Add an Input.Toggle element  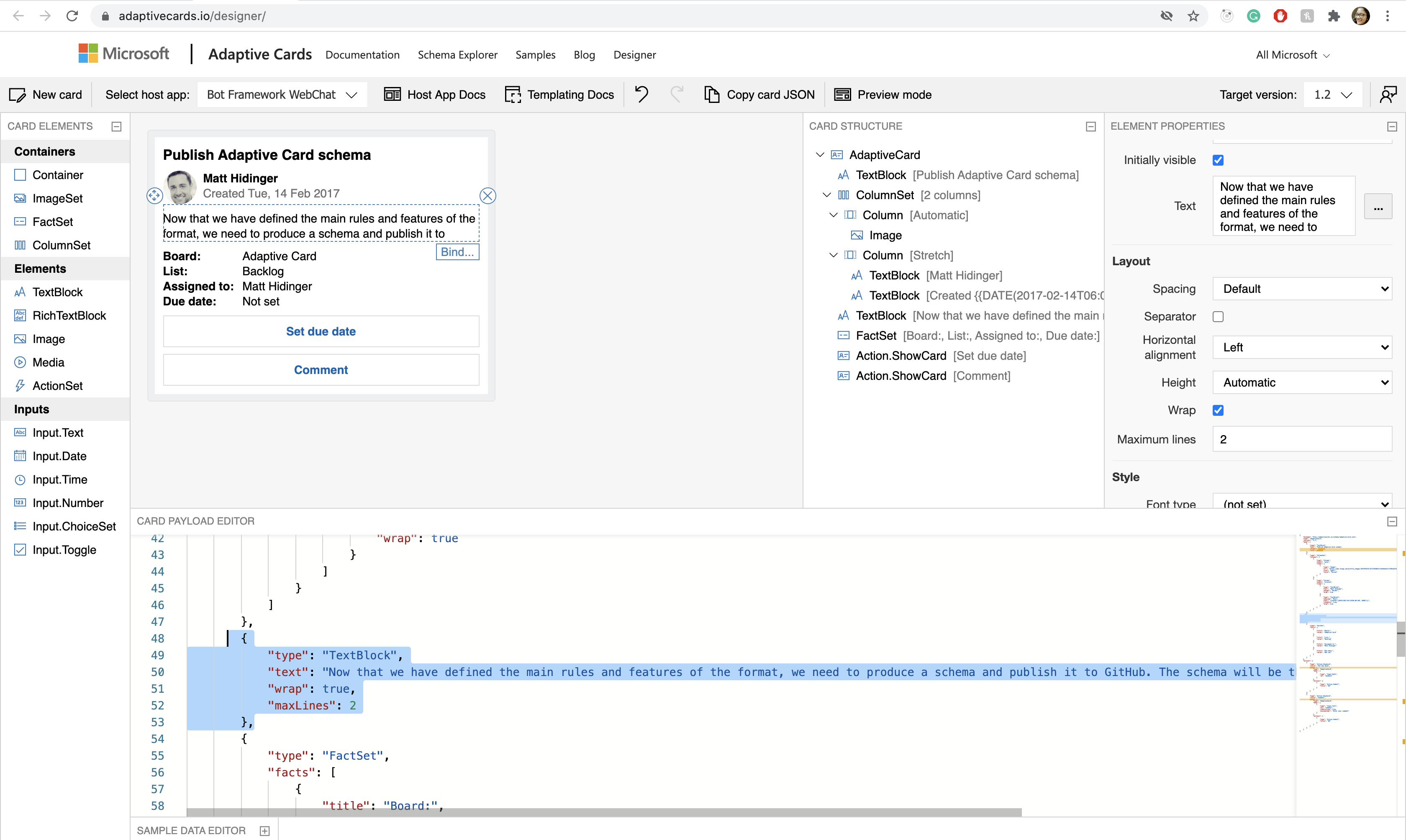[x=64, y=550]
